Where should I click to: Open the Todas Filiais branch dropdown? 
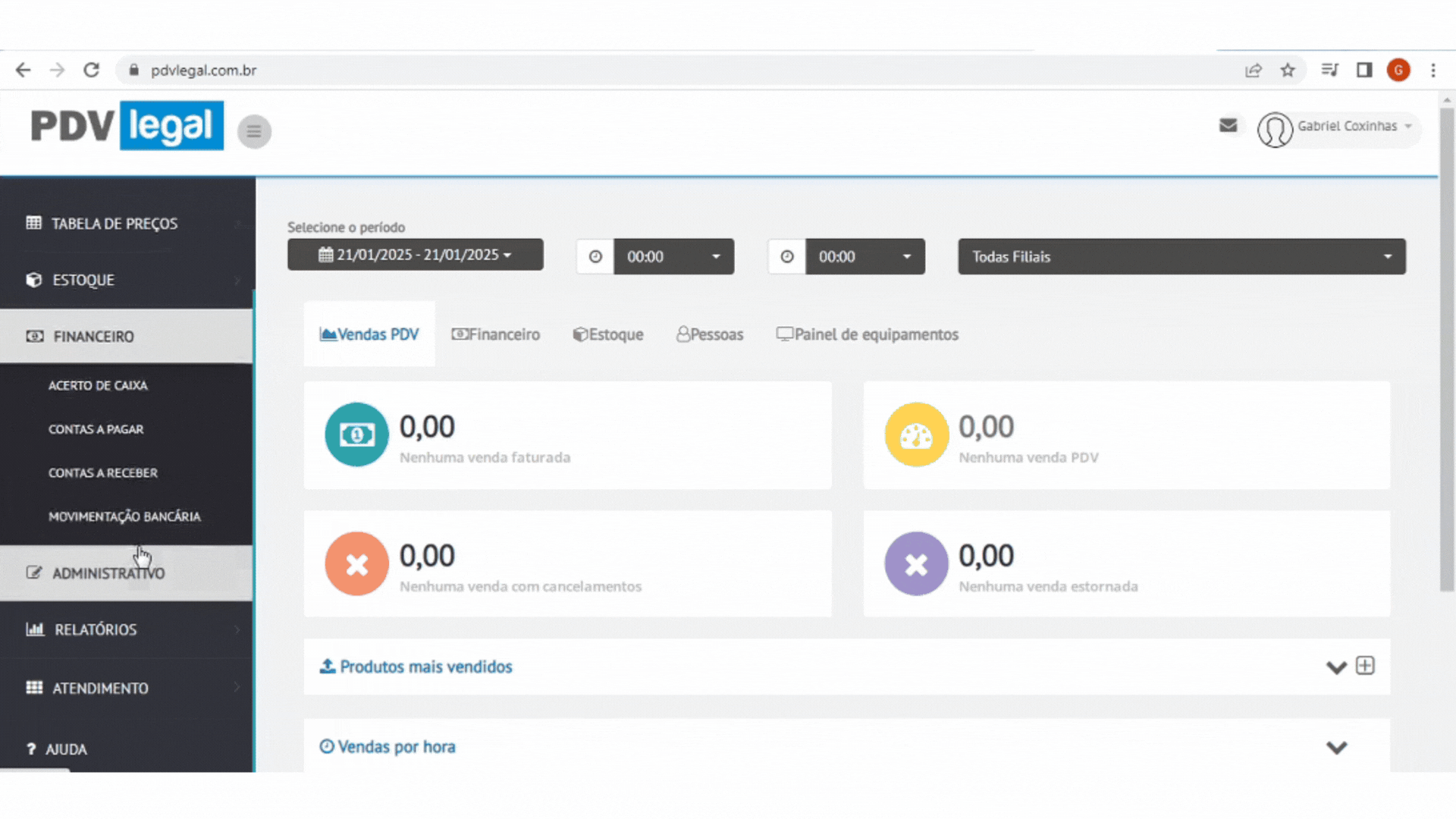pyautogui.click(x=1181, y=256)
